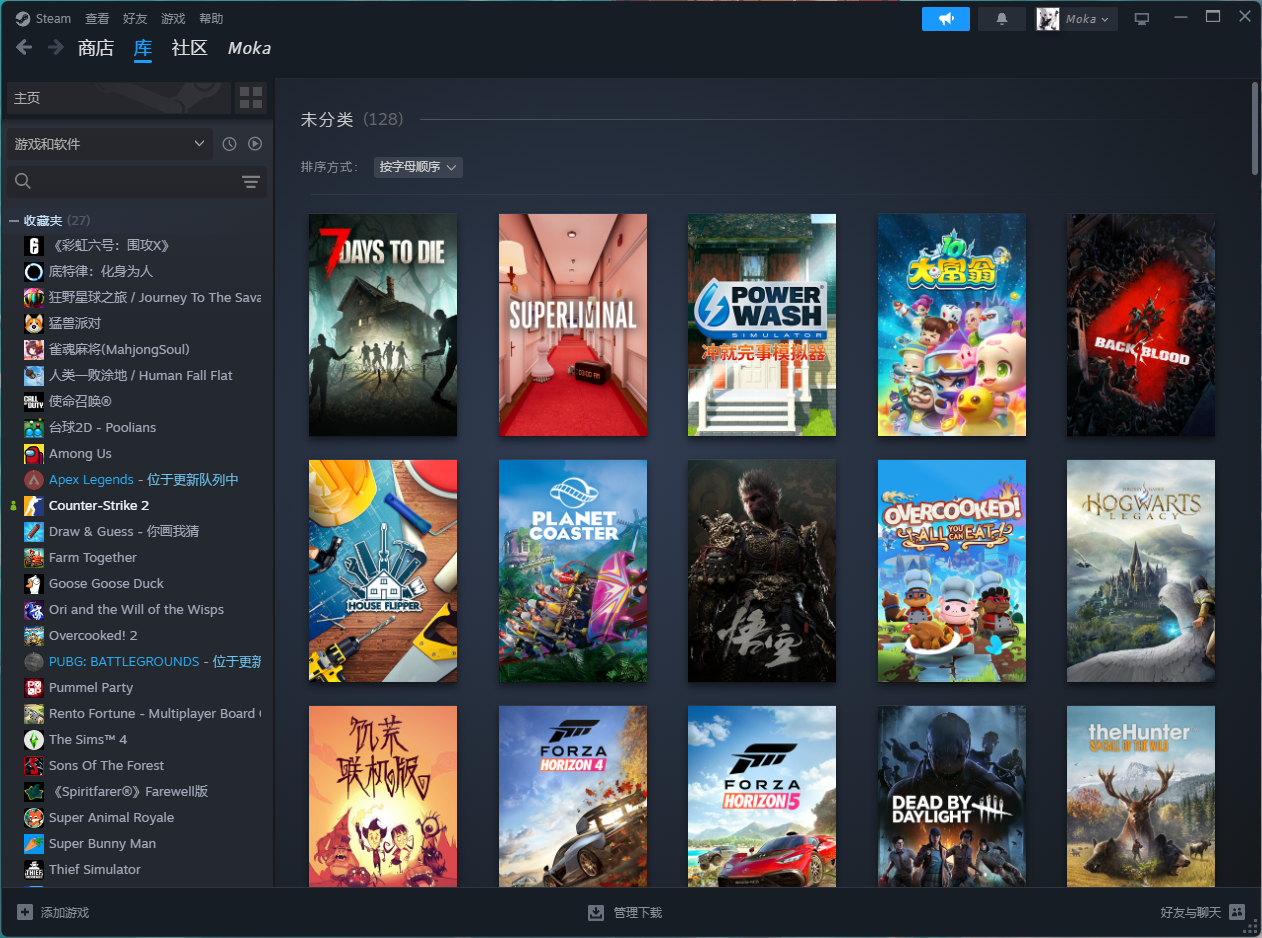
Task: Click the Big Picture mode monitor icon
Action: [x=1141, y=19]
